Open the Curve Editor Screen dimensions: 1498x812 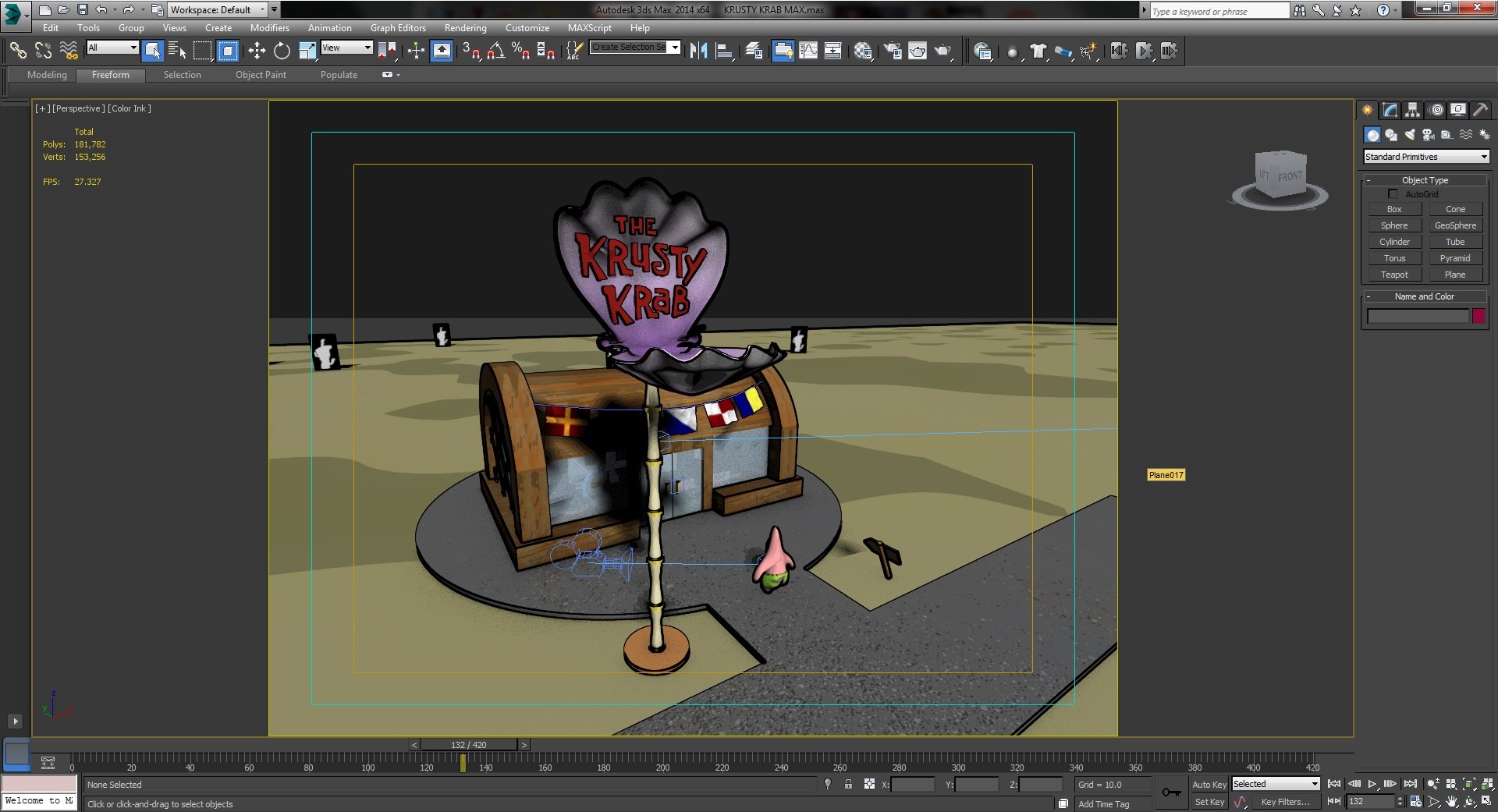[808, 51]
